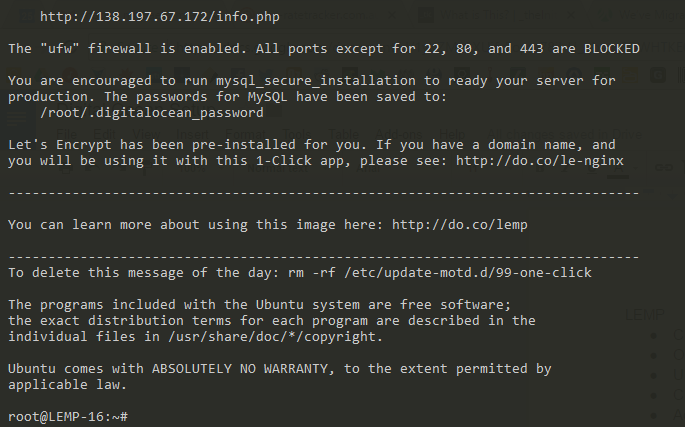Click the faint 'All changes saved in Drive' text
The image size is (685, 427).
click(x=564, y=134)
